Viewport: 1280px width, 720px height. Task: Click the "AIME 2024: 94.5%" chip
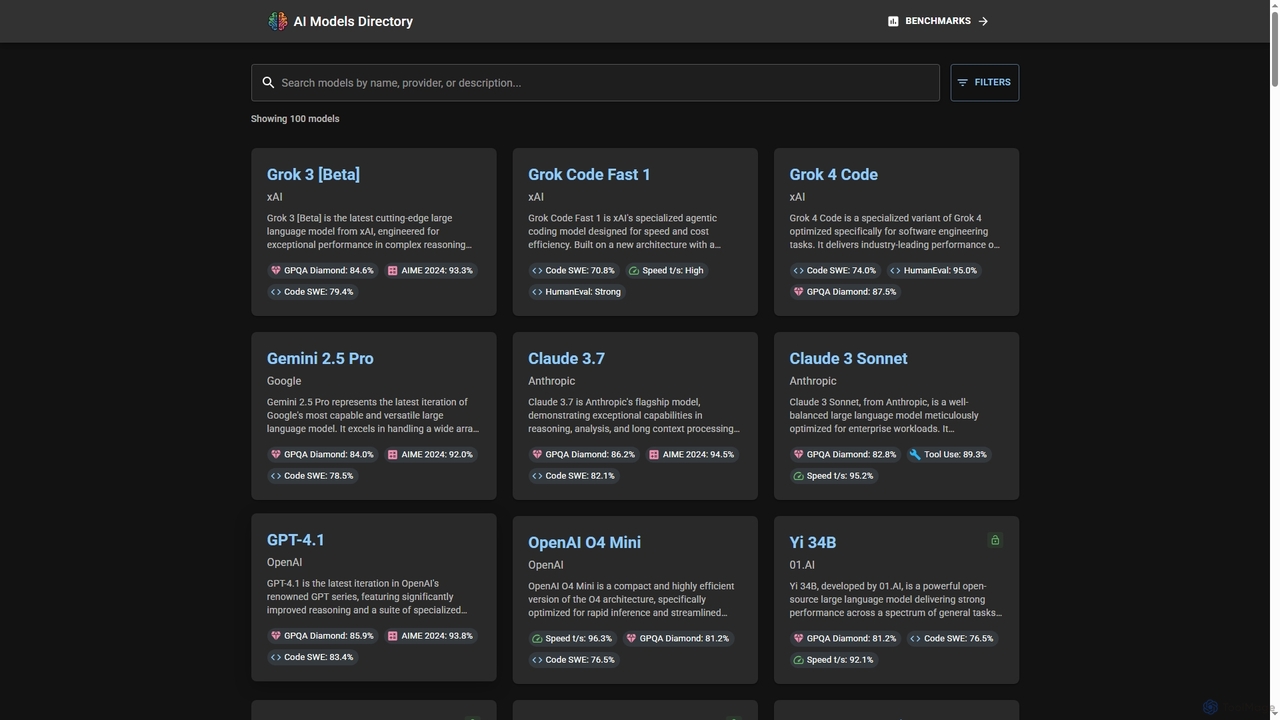(691, 455)
